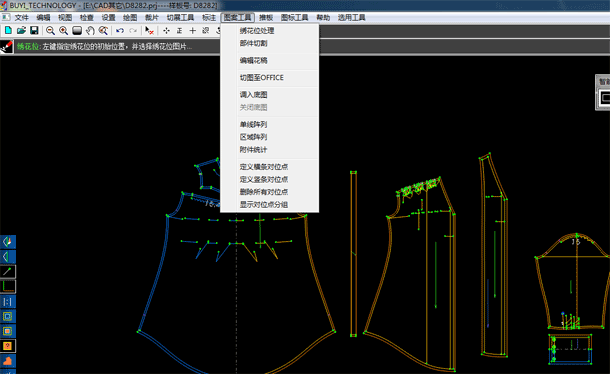Select the green right-angle line tool
This screenshot has width=610, height=374.
[8, 286]
